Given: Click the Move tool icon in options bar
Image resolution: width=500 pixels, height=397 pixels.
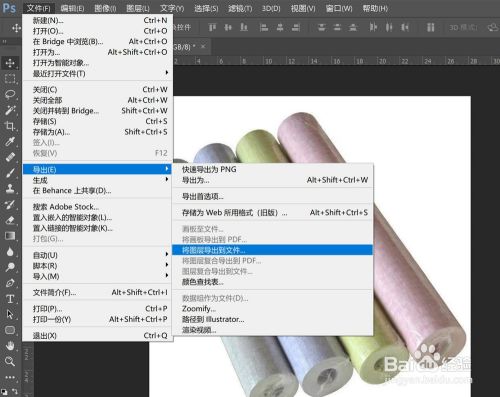Looking at the screenshot, I should coord(16,28).
